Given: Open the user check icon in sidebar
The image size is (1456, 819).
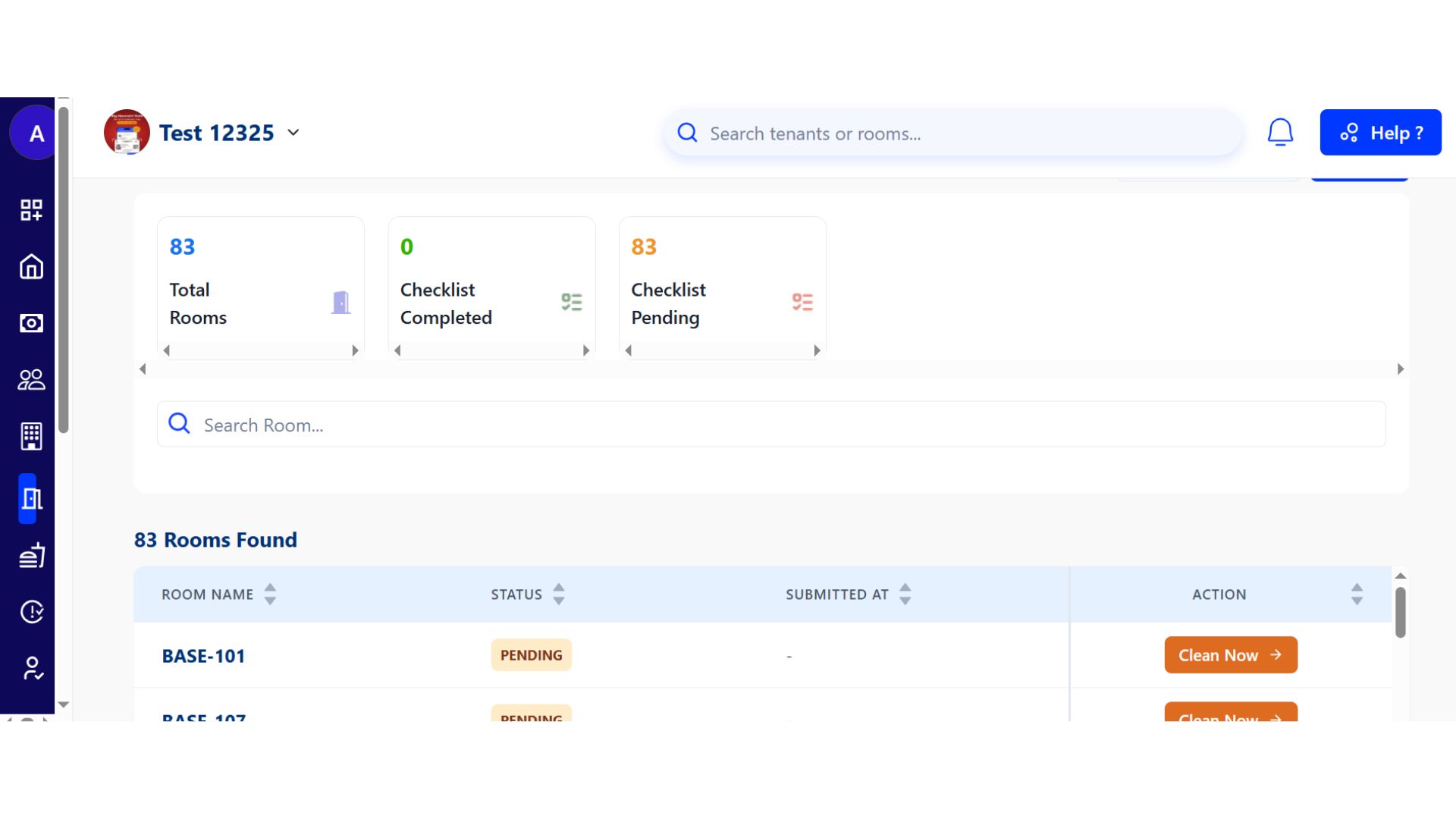Looking at the screenshot, I should pyautogui.click(x=31, y=668).
